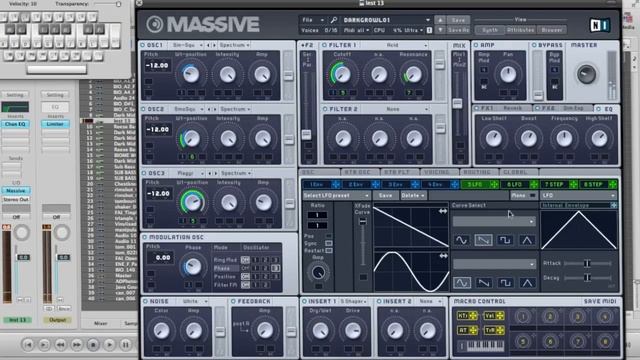Image resolution: width=640 pixels, height=360 pixels.
Task: Open the LFO Delete dropdown
Action: [x=413, y=196]
